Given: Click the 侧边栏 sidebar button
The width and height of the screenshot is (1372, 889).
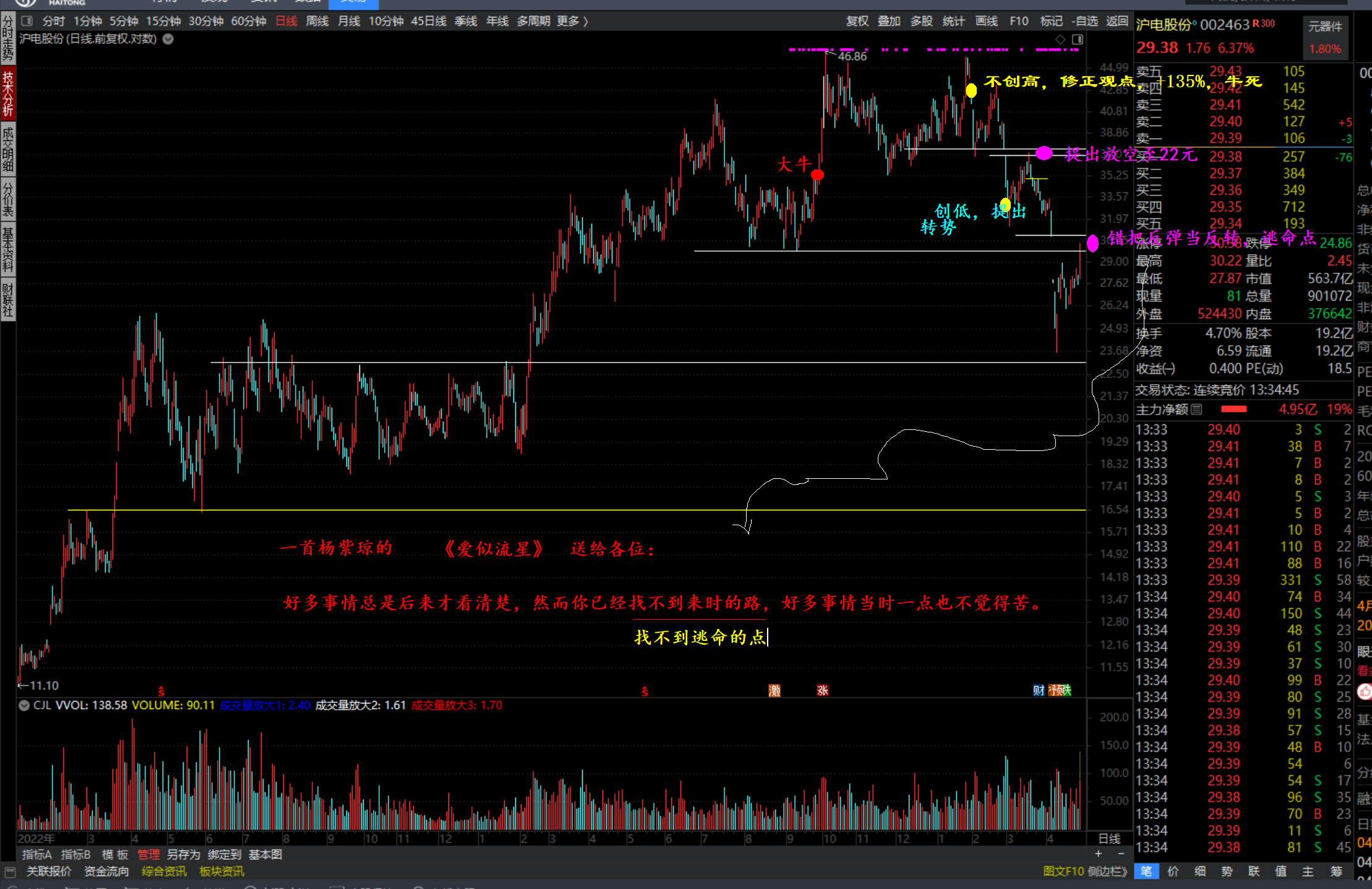Looking at the screenshot, I should [x=1107, y=872].
